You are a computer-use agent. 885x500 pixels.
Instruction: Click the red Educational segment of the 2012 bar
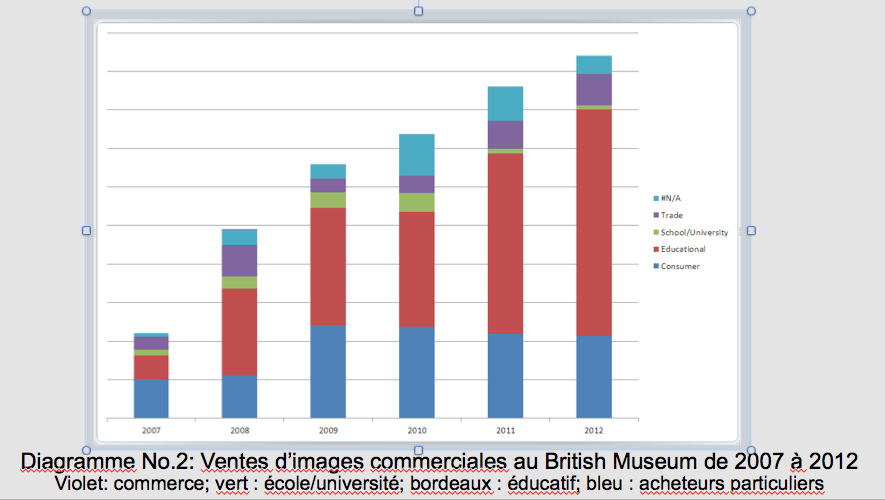tap(594, 220)
